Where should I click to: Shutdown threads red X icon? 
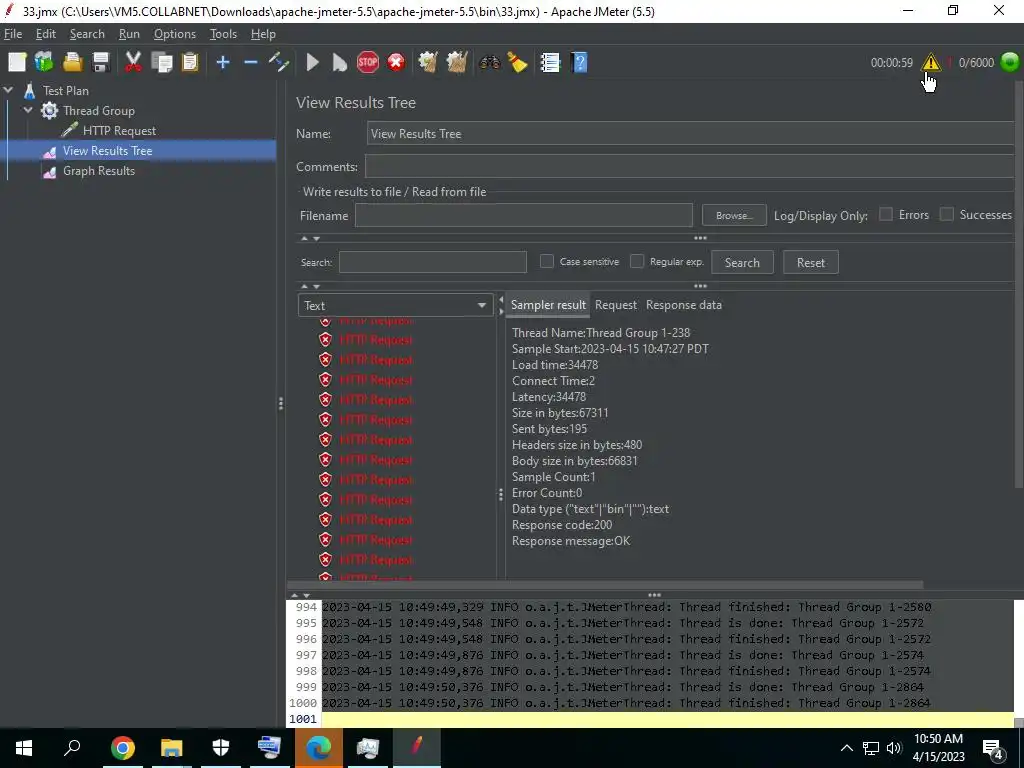[396, 63]
